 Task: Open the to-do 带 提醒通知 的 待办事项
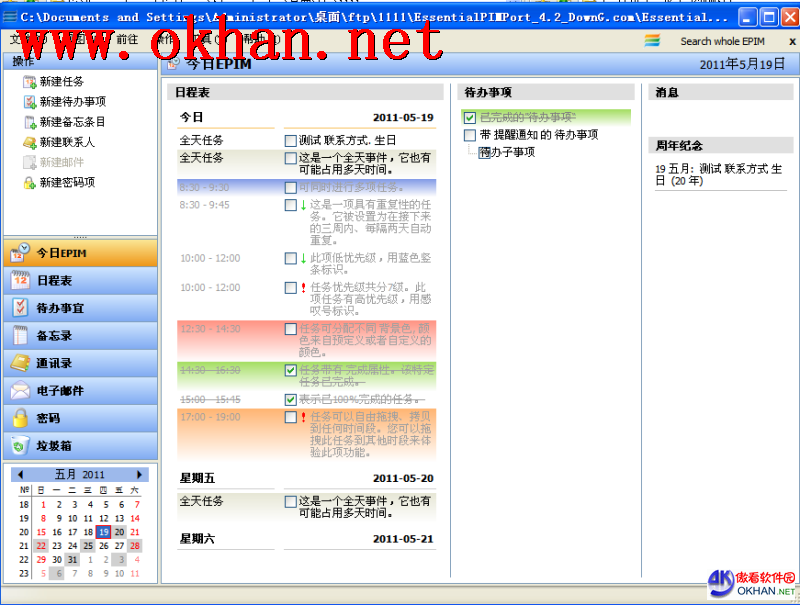pos(539,135)
